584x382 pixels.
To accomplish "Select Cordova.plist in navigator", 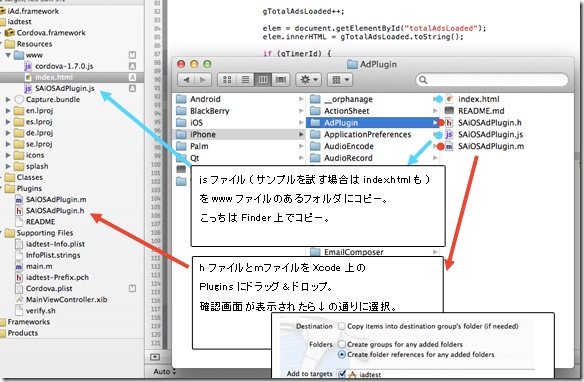I will coord(49,289).
